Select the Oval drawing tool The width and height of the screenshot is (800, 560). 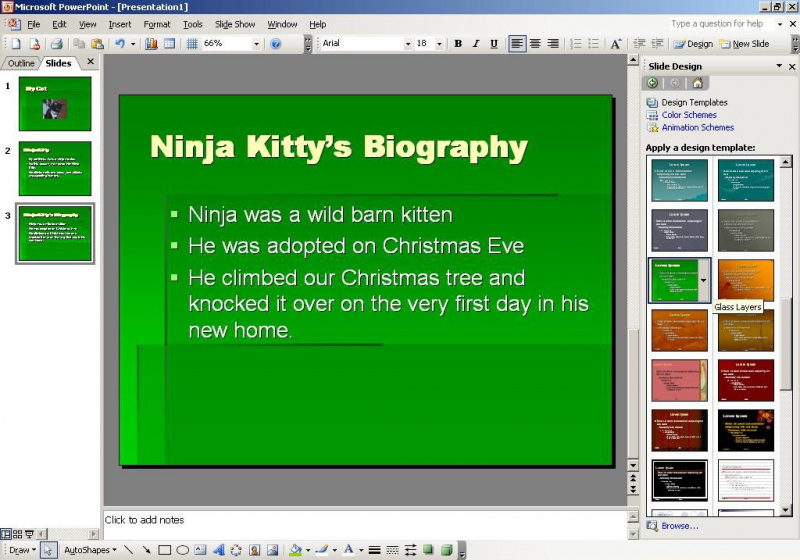[x=183, y=550]
